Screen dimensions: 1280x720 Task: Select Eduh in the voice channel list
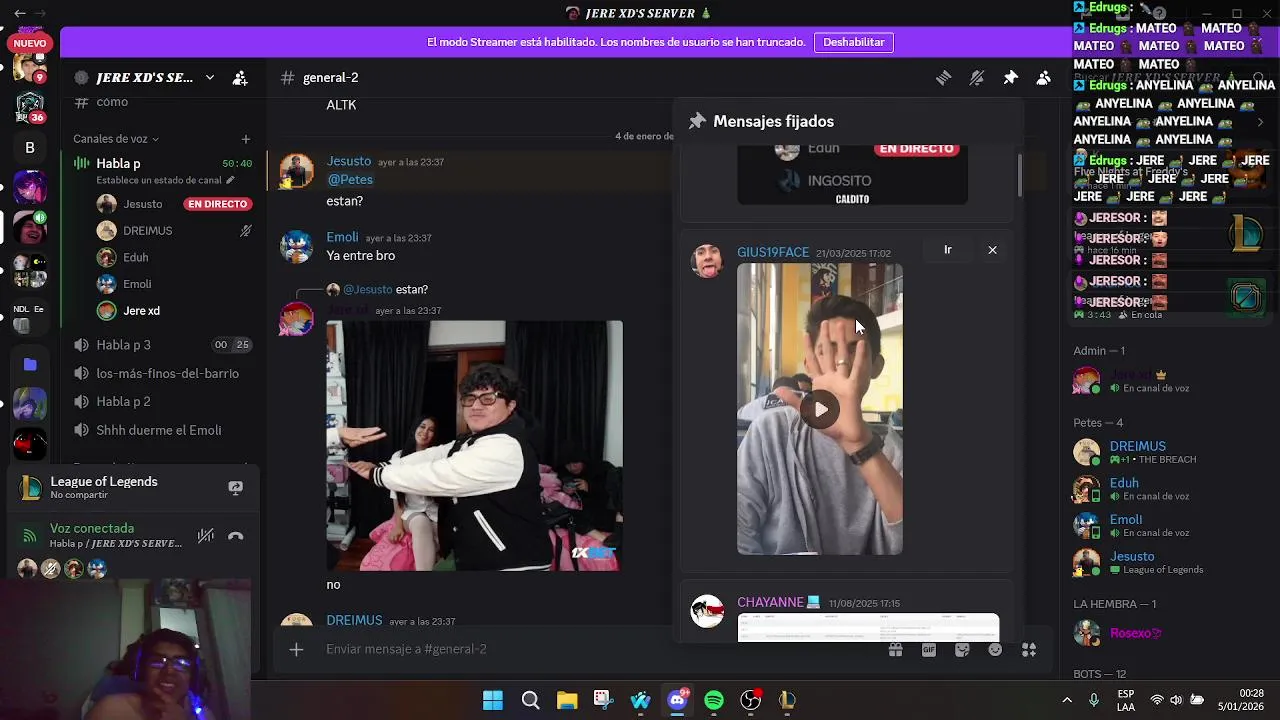tap(135, 258)
